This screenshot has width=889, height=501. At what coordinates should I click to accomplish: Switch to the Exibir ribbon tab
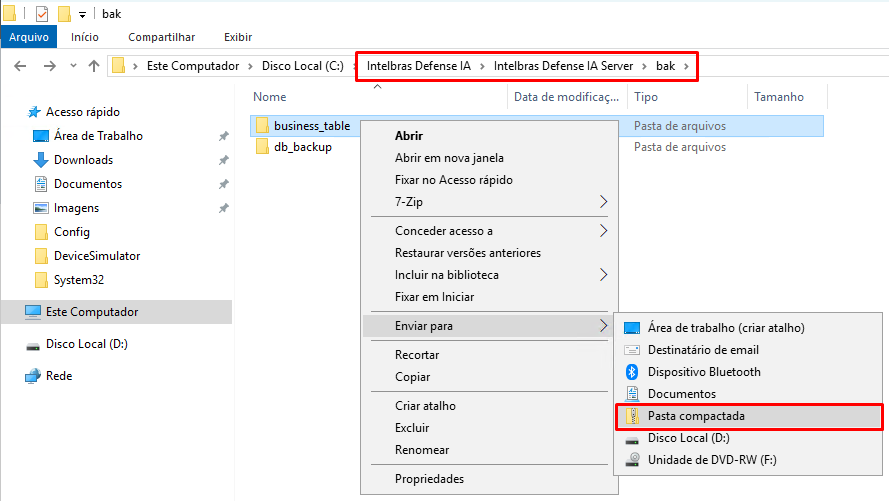[238, 37]
